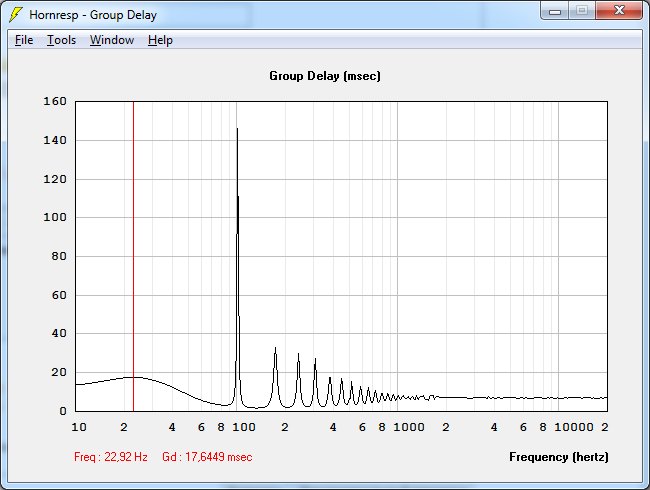This screenshot has height=490, width=650.
Task: Open the File menu
Action: point(24,40)
